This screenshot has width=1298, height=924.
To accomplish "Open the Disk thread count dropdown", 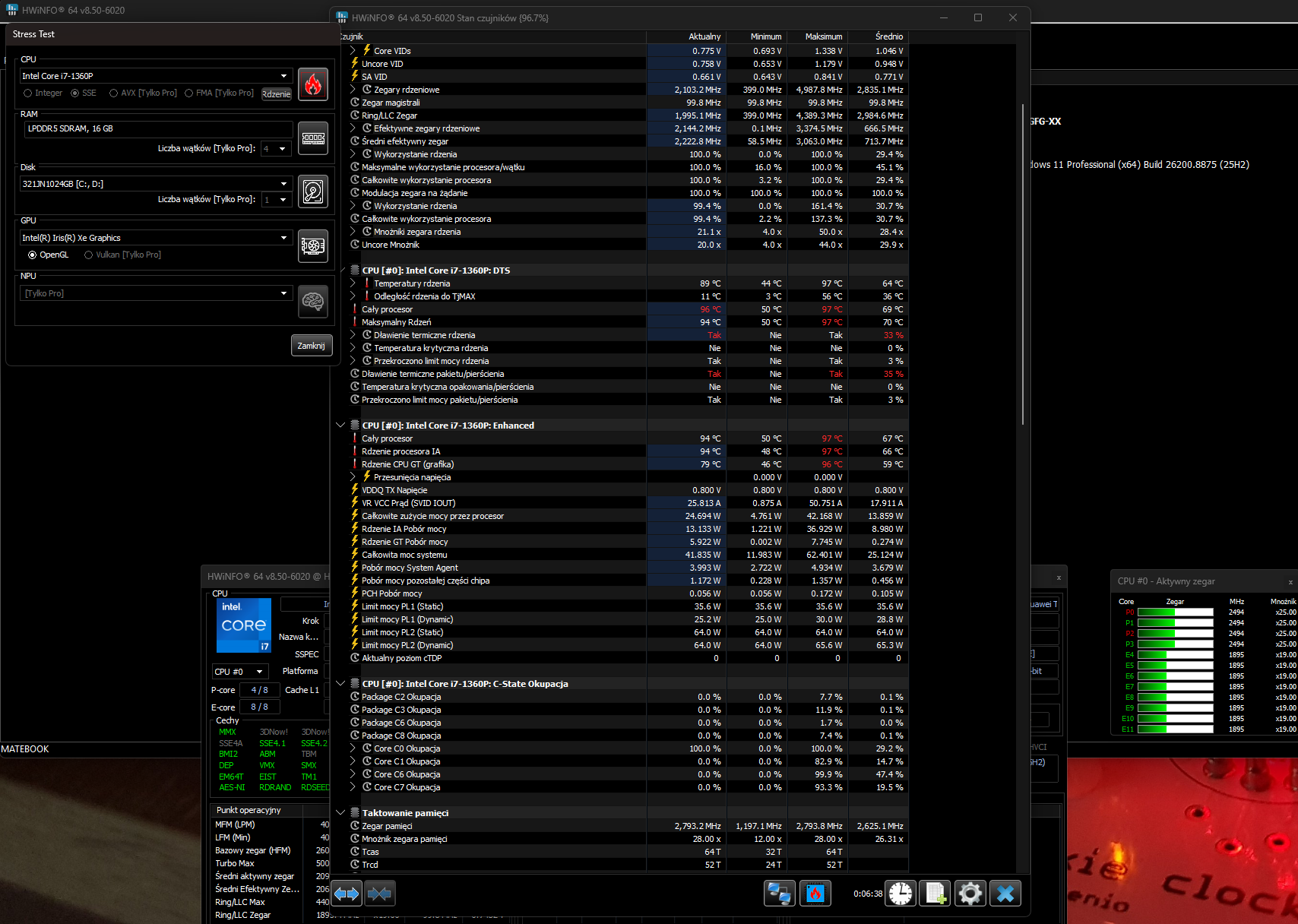I will [x=276, y=200].
